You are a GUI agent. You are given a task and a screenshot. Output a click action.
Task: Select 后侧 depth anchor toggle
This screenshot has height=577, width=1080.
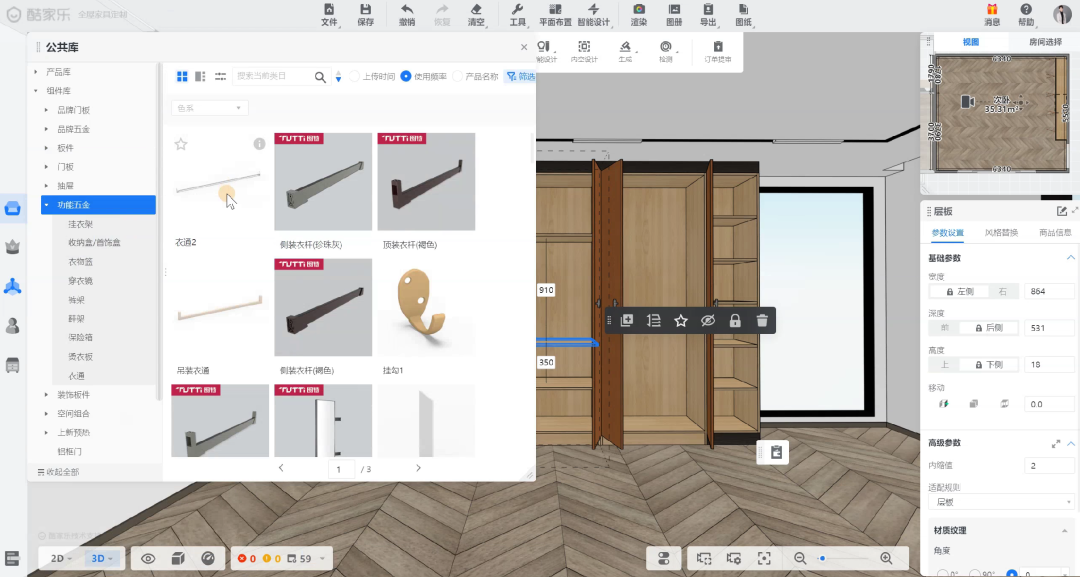[988, 328]
